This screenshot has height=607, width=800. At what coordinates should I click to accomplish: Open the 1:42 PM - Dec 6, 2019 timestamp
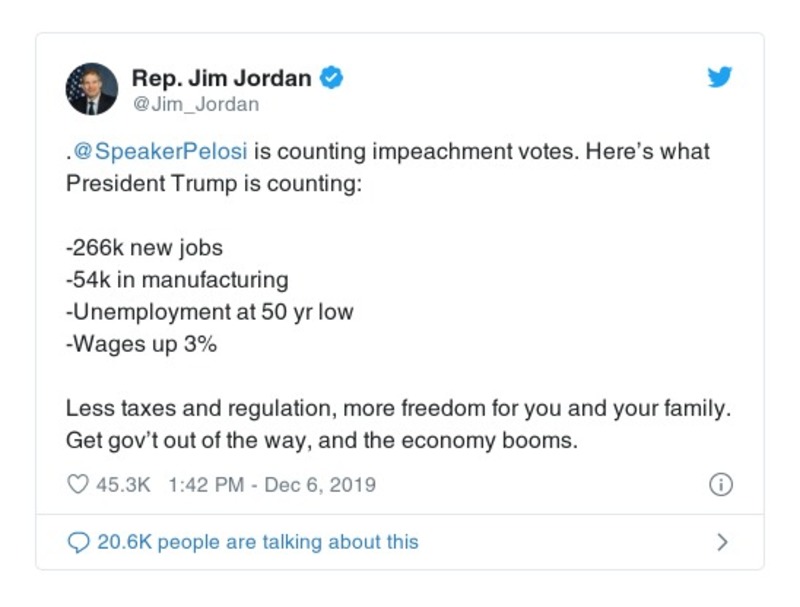[272, 485]
